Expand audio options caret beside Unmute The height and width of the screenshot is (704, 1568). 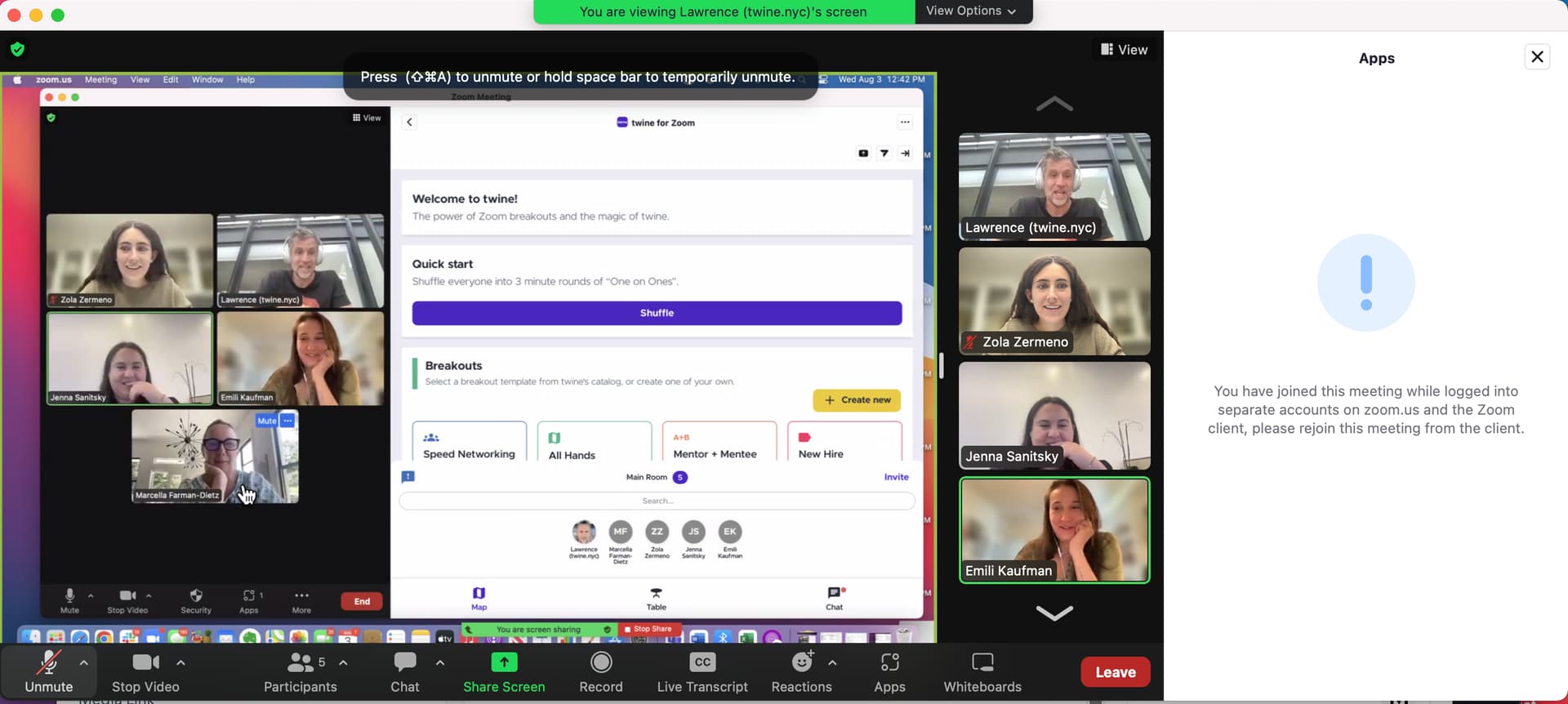tap(83, 662)
